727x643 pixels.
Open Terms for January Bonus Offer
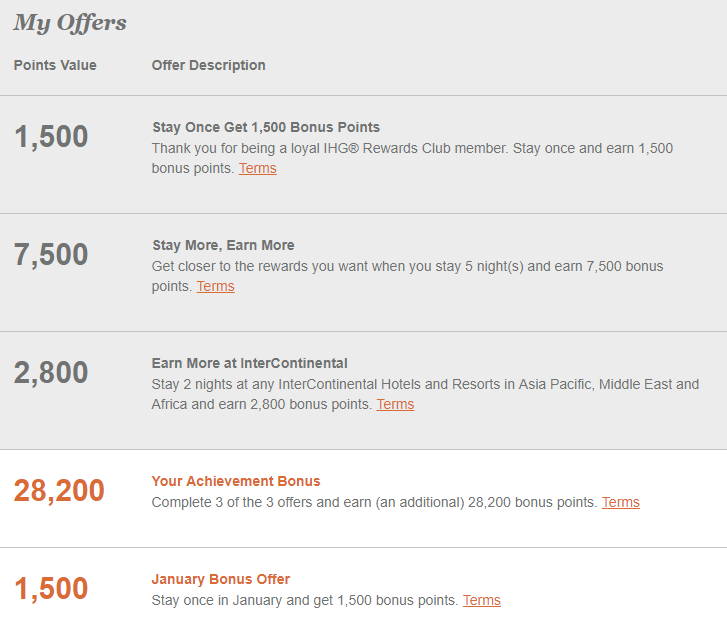(x=482, y=600)
